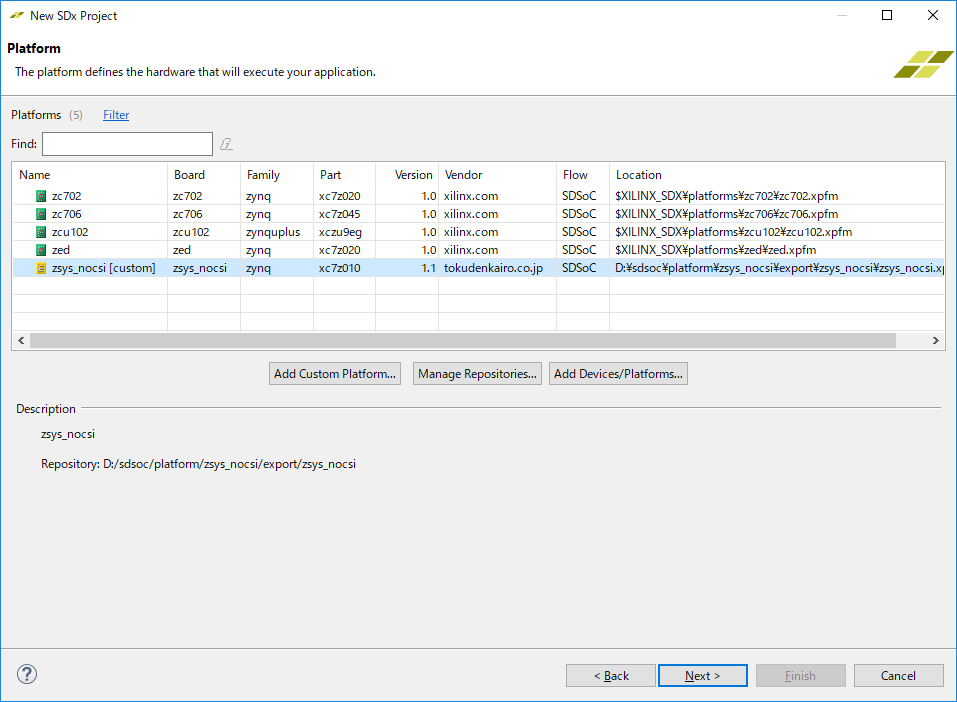
Task: Open Manage Repositories dialog
Action: [x=477, y=374]
